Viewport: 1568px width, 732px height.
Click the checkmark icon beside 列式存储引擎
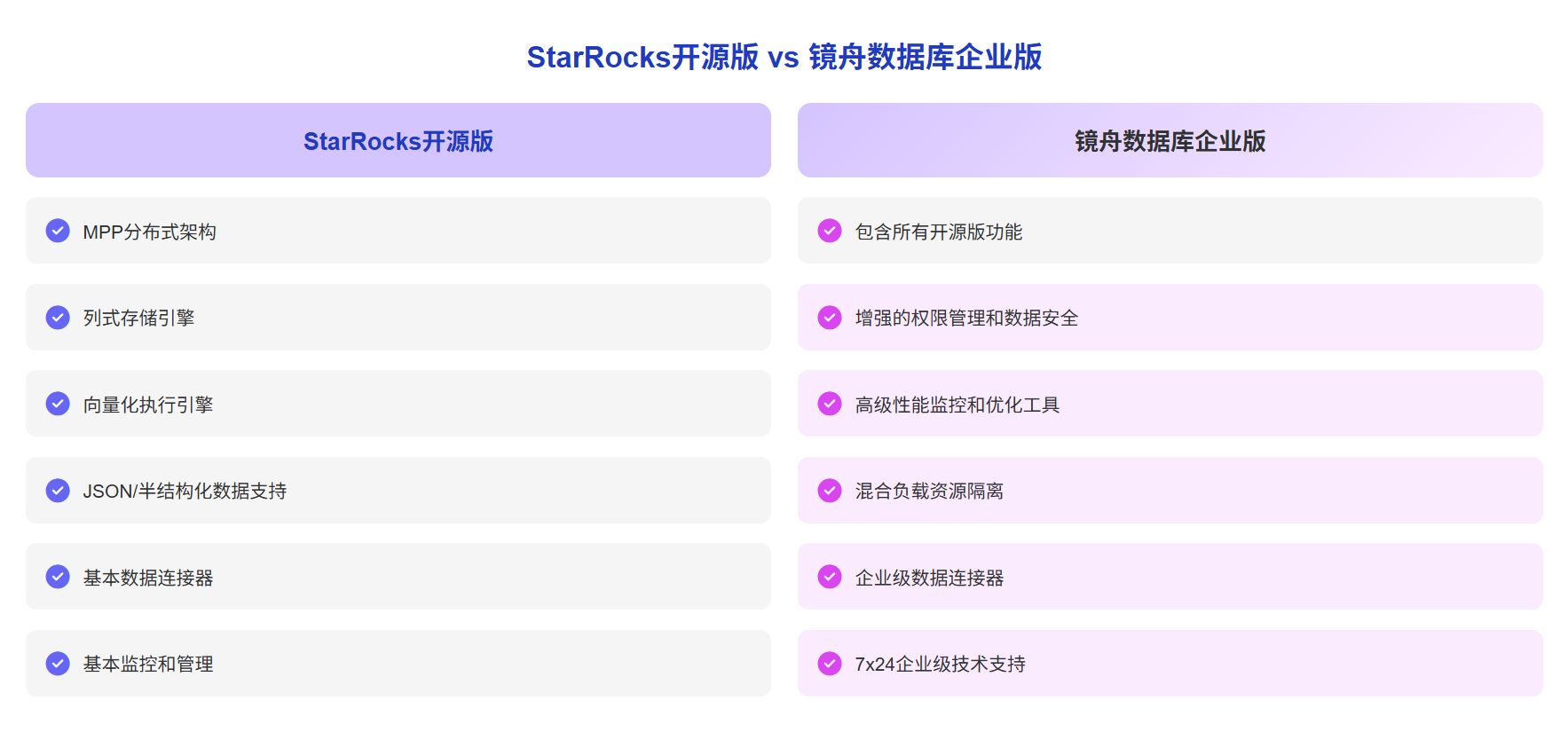tap(58, 318)
